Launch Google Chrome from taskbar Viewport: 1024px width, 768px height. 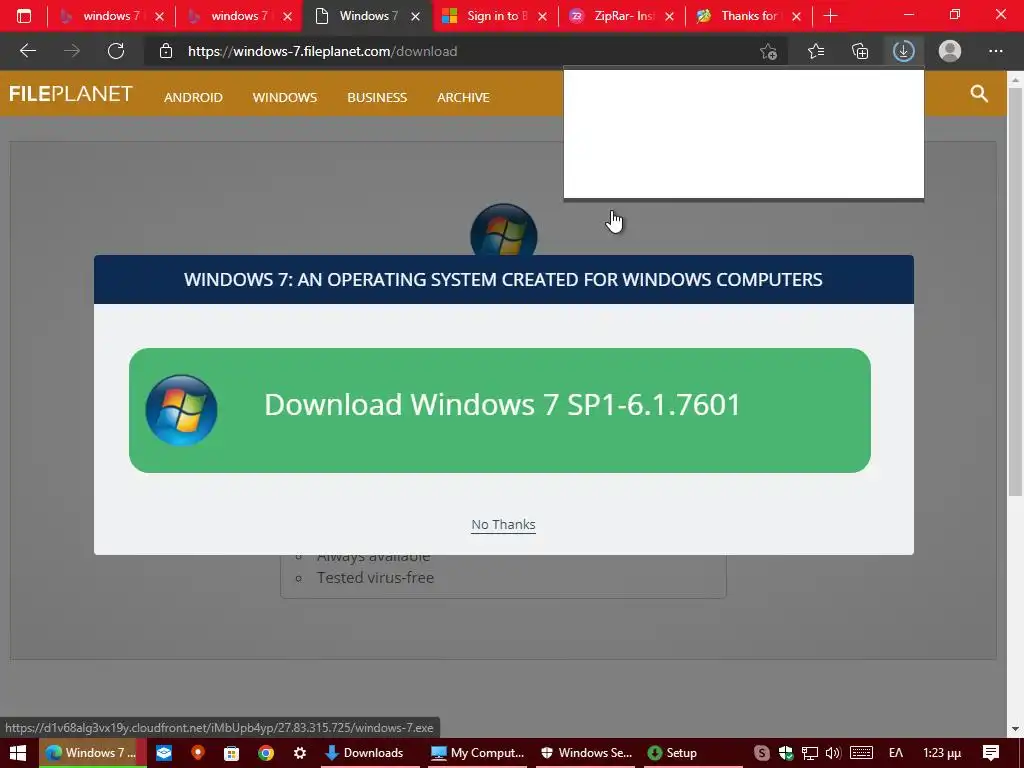(266, 753)
